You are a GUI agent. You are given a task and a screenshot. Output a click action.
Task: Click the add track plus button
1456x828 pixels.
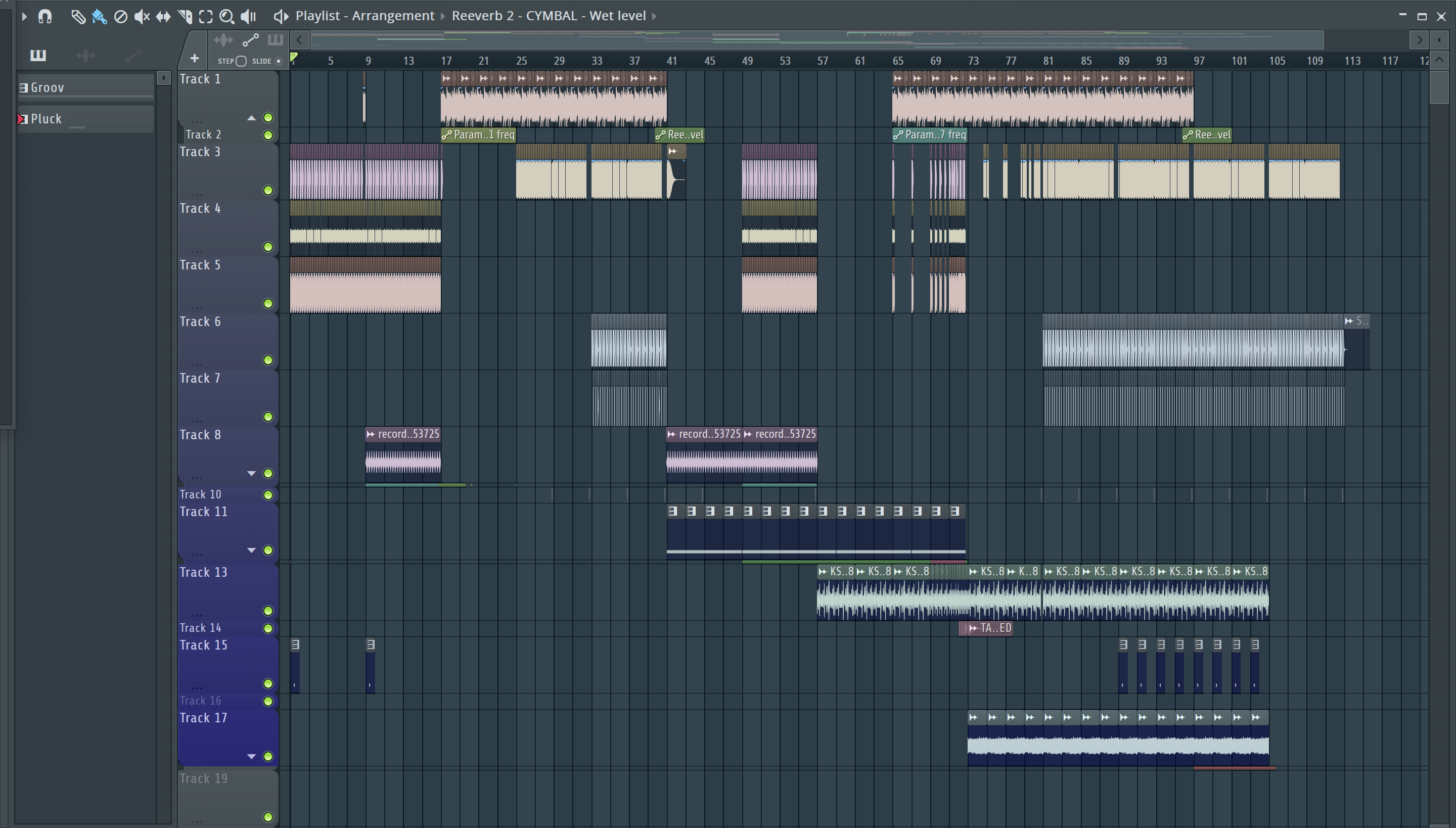click(x=194, y=58)
